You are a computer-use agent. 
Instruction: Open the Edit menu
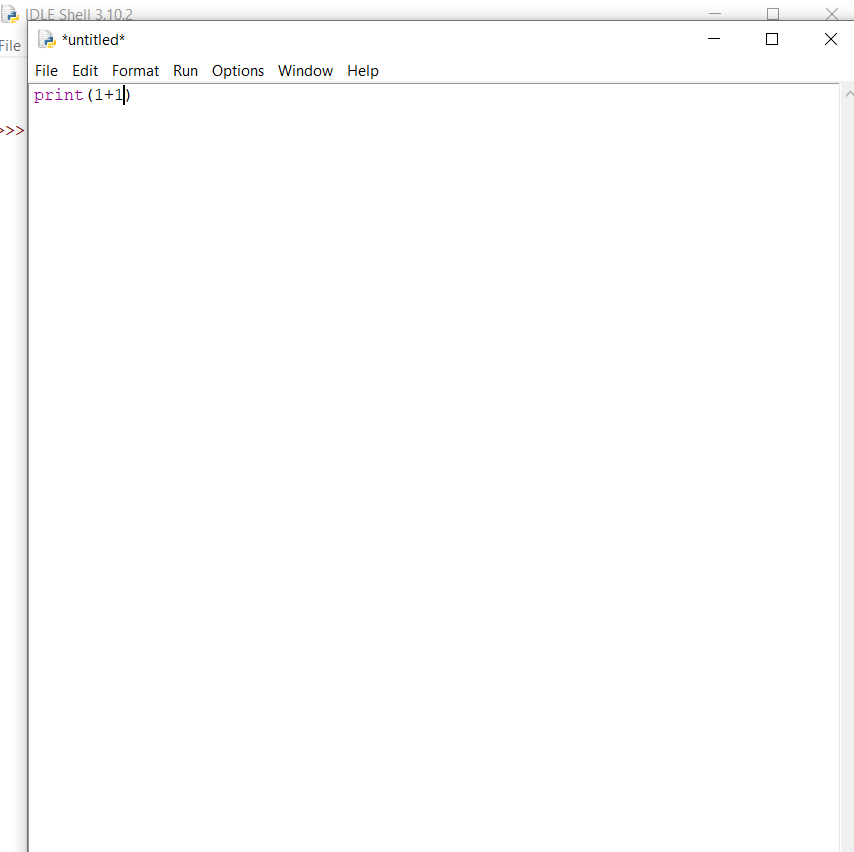85,70
